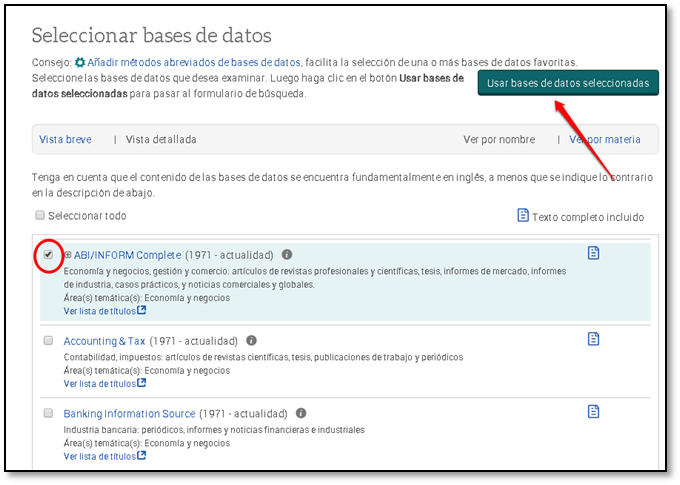Click the Seleccionar todo label text

point(87,216)
